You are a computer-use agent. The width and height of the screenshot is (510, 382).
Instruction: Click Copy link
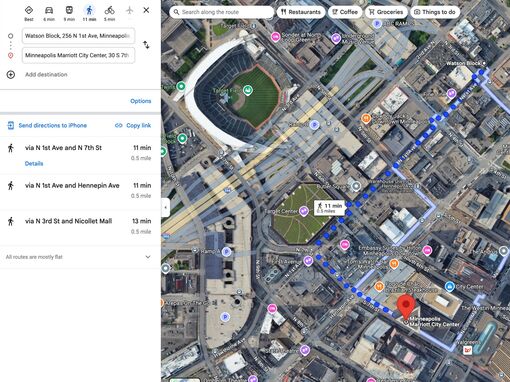[x=133, y=126]
